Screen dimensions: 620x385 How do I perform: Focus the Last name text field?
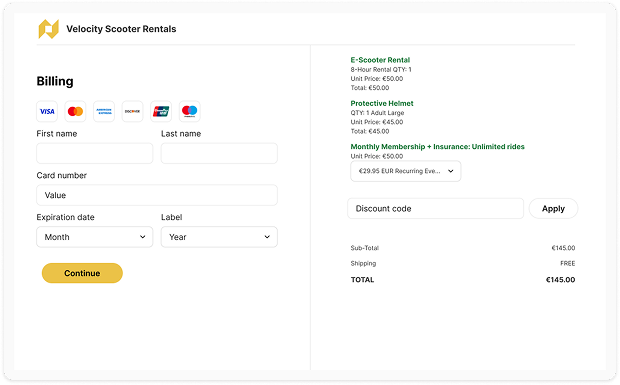(x=219, y=153)
